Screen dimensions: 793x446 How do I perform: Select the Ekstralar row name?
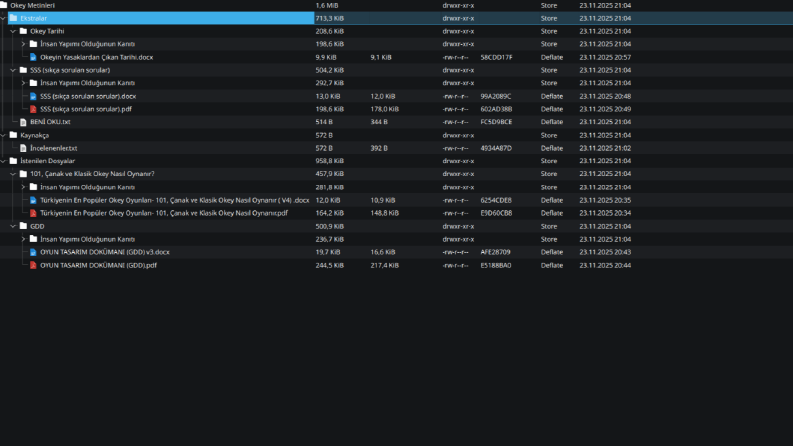[x=33, y=18]
